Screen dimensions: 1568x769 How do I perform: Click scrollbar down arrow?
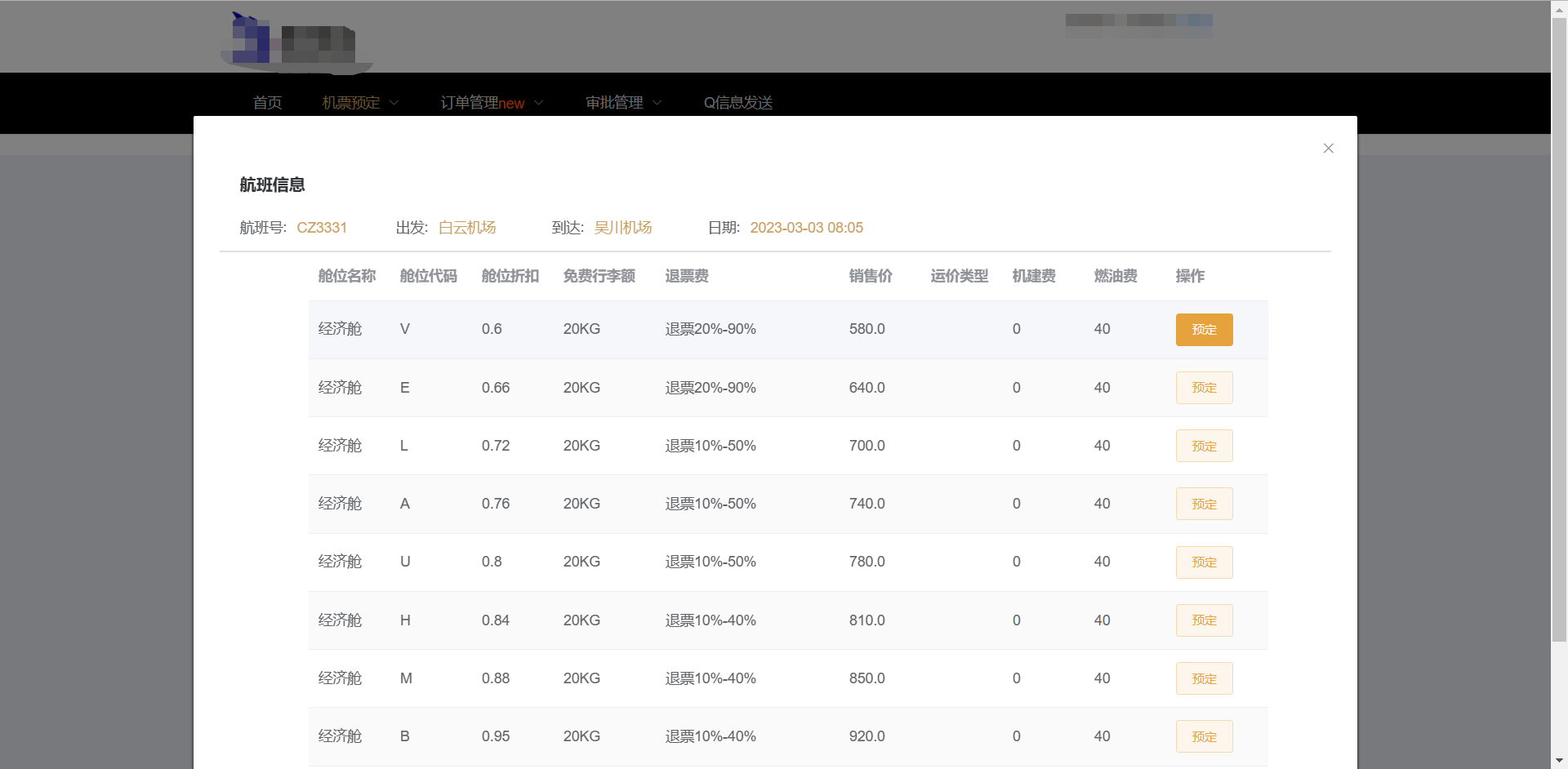pos(1559,761)
